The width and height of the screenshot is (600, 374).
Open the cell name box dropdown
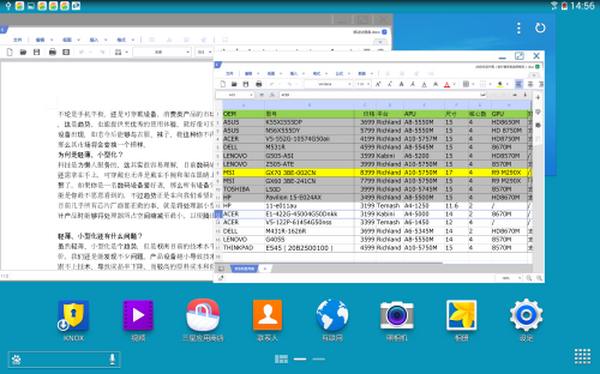click(x=251, y=95)
